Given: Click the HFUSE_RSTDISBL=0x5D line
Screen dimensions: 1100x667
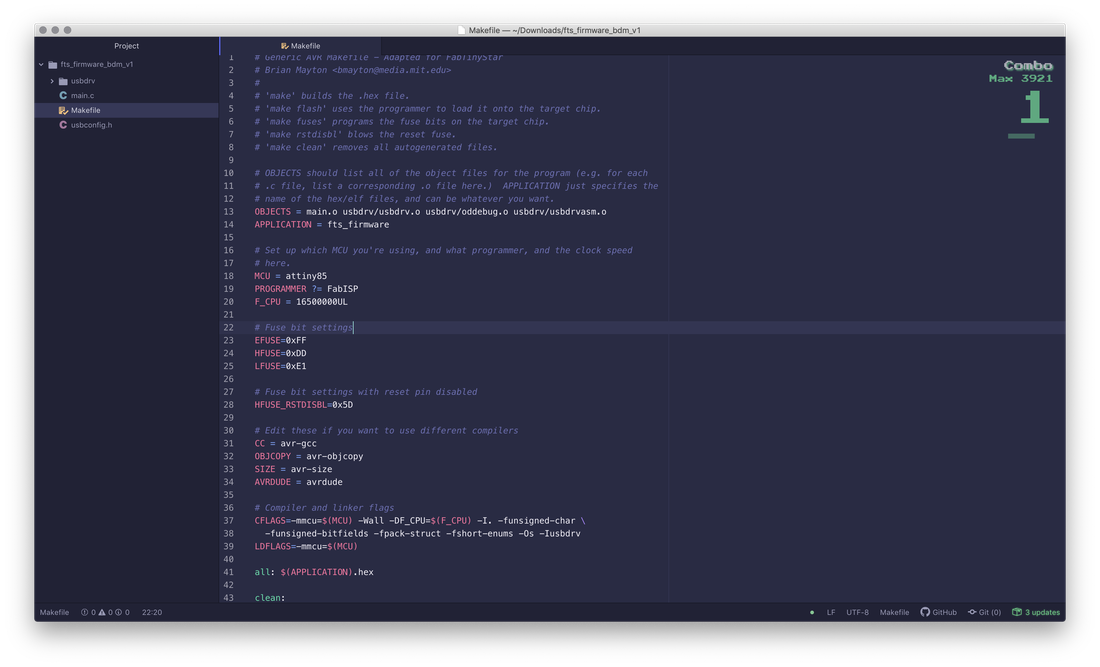Looking at the screenshot, I should [x=304, y=405].
